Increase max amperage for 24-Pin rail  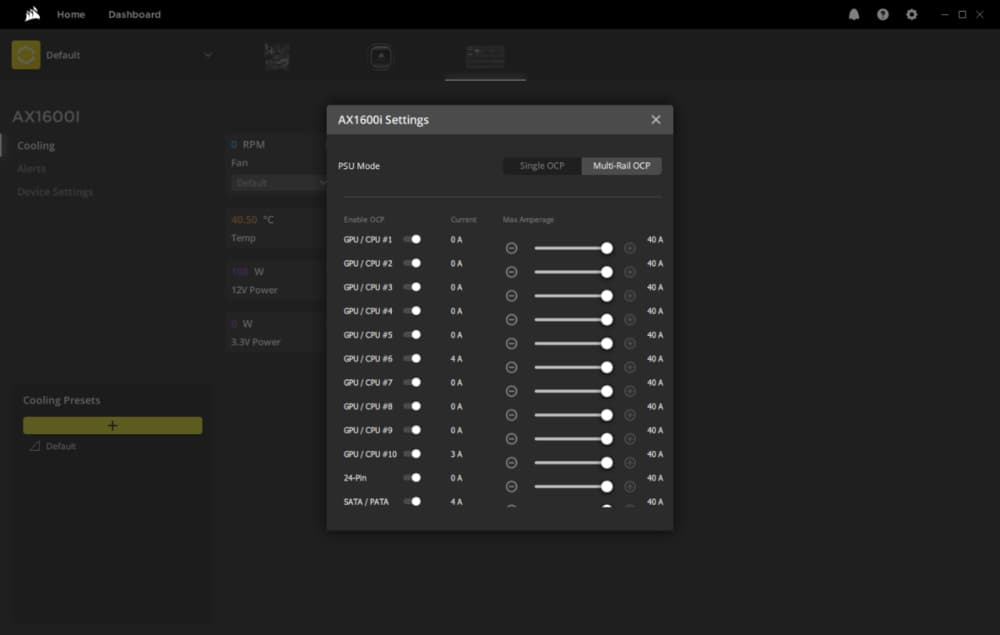pos(629,486)
